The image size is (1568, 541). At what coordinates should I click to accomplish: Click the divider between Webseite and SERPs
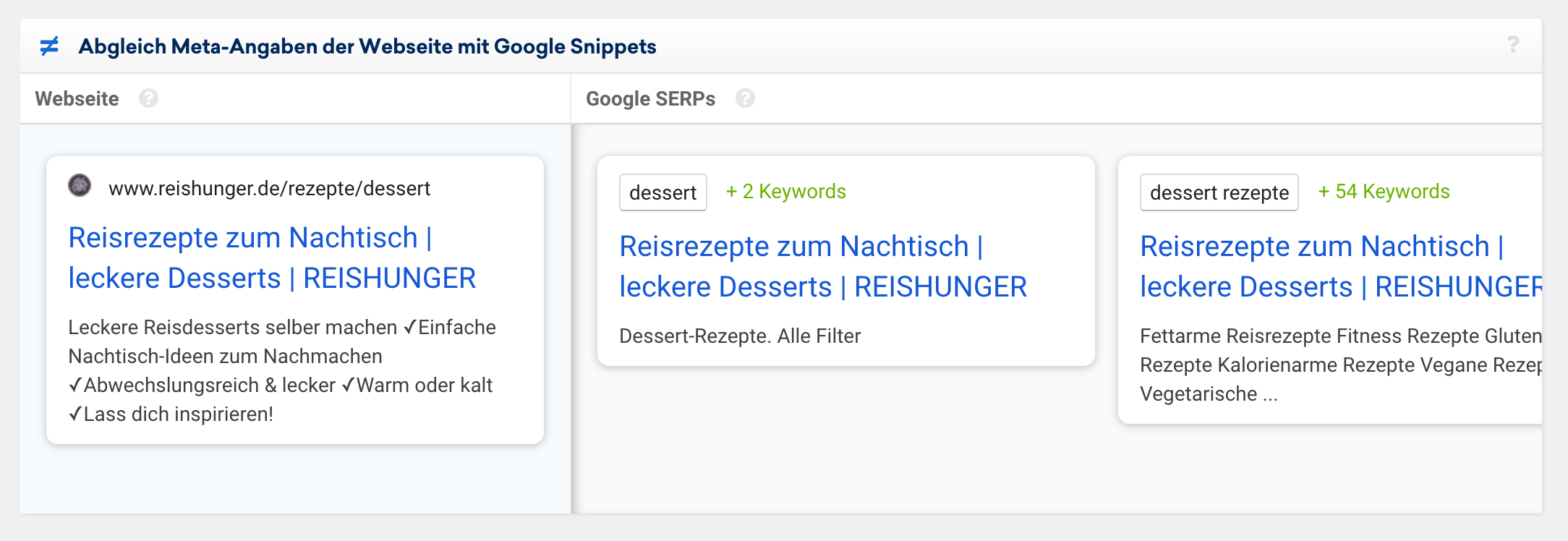point(571,318)
